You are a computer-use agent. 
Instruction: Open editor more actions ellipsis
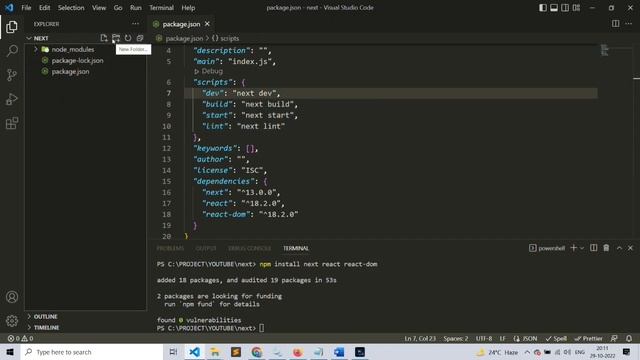click(x=629, y=24)
